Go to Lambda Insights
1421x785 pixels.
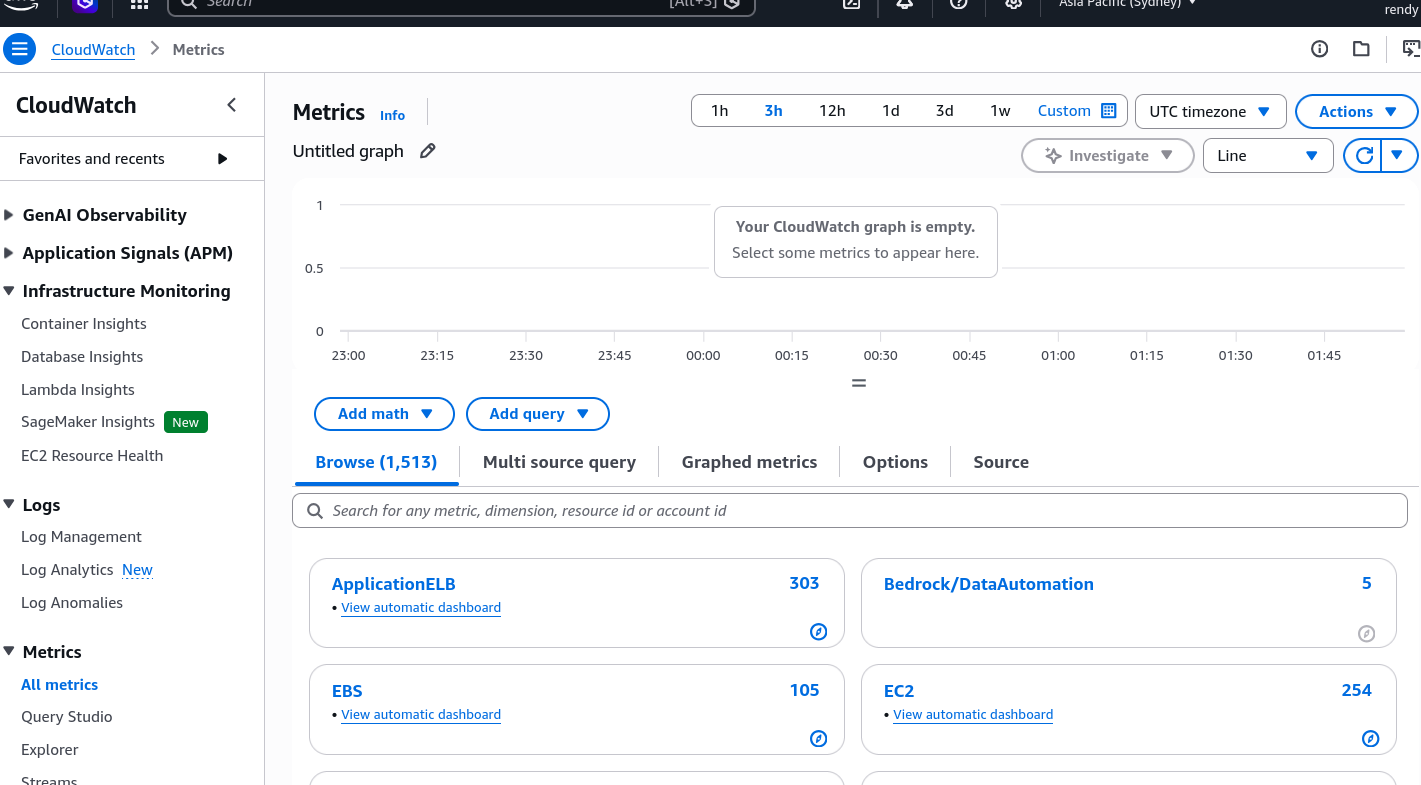[x=78, y=390]
